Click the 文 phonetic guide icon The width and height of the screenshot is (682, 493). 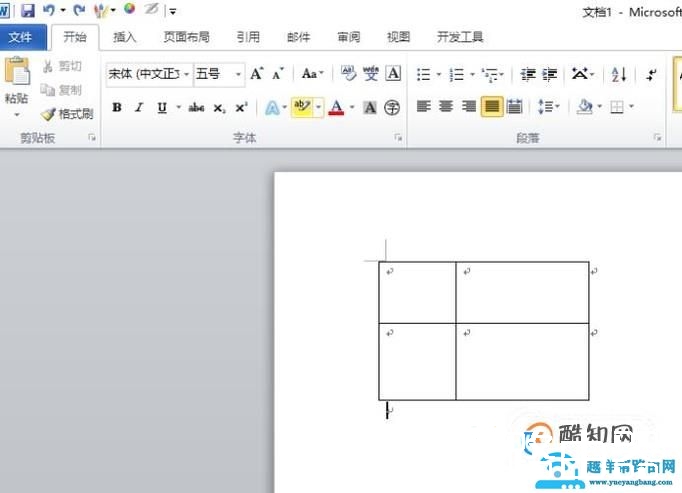pyautogui.click(x=371, y=74)
